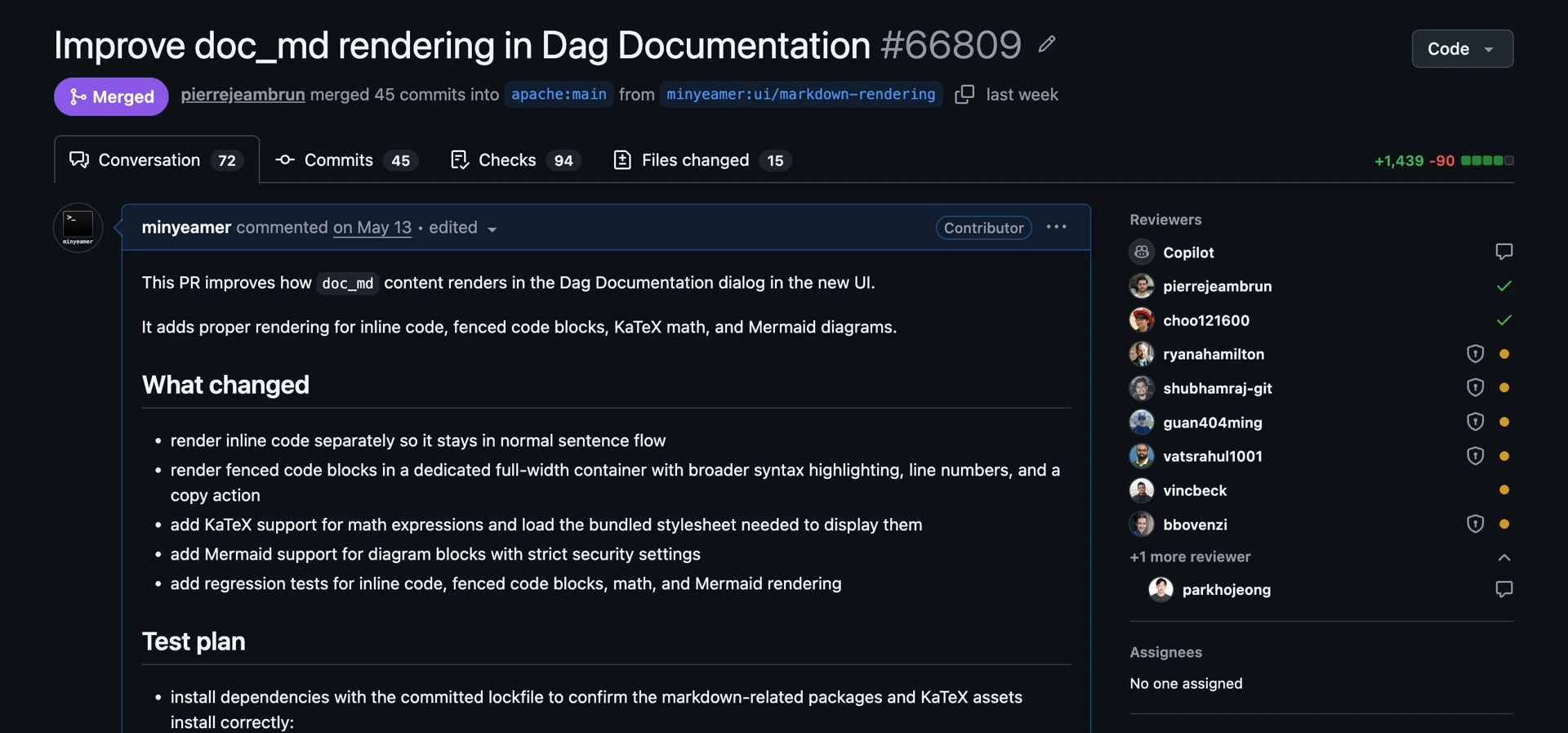Screen dimensions: 1568x733
Task: Click shubhamraj-git's pending review dot
Action: [1504, 388]
